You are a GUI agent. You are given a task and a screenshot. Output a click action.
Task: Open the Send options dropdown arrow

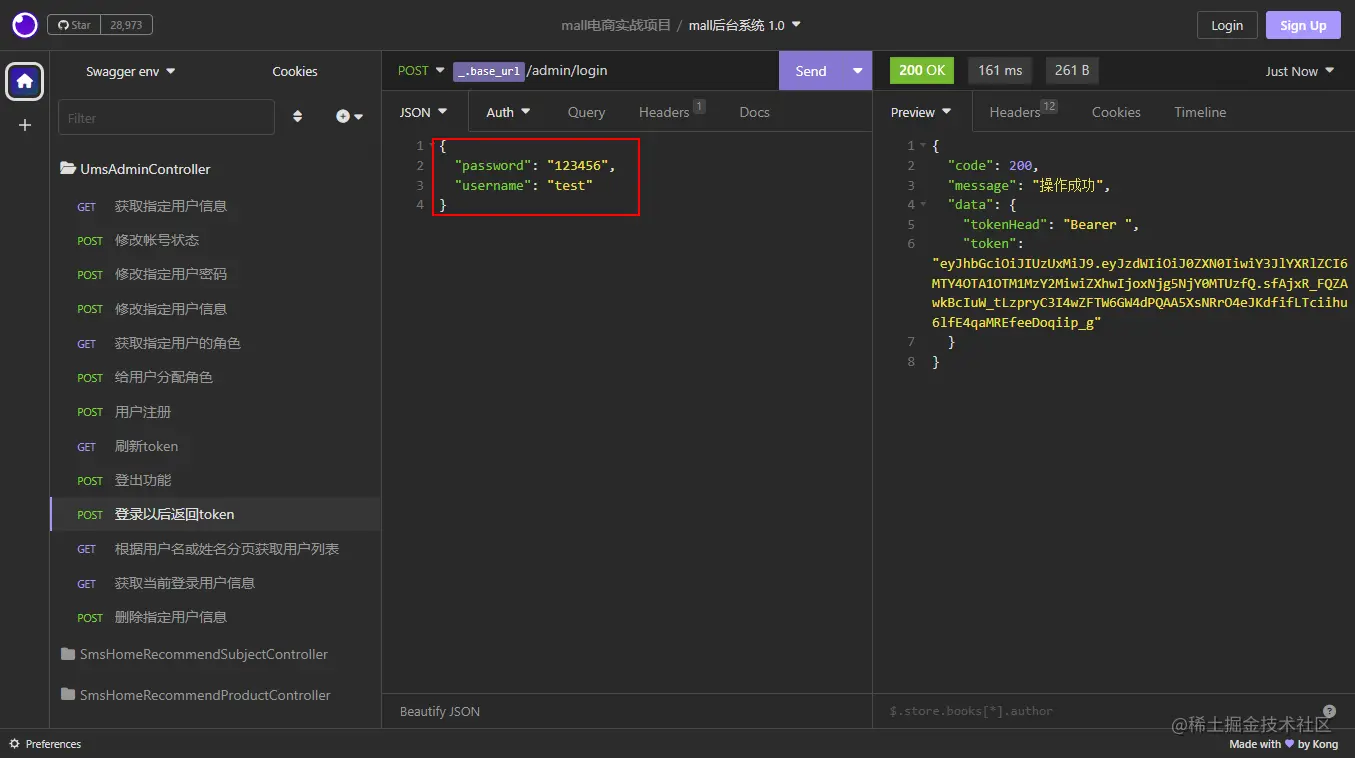coord(857,71)
